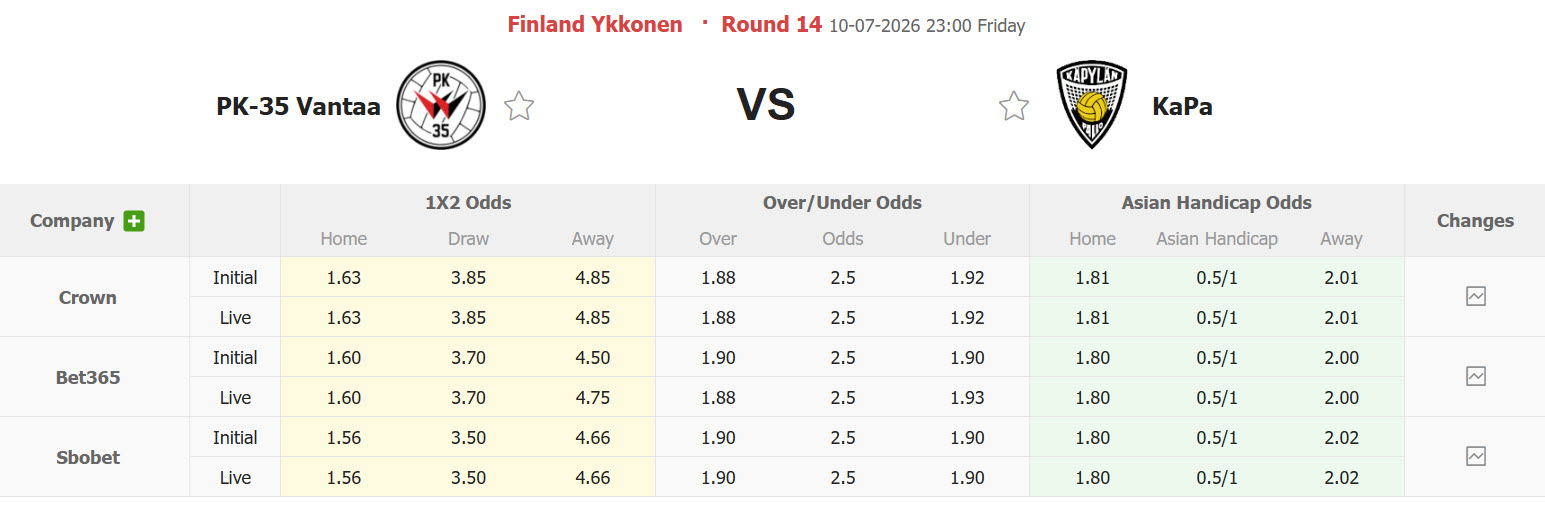Click Crown initial home odds 1.63

[x=344, y=278]
